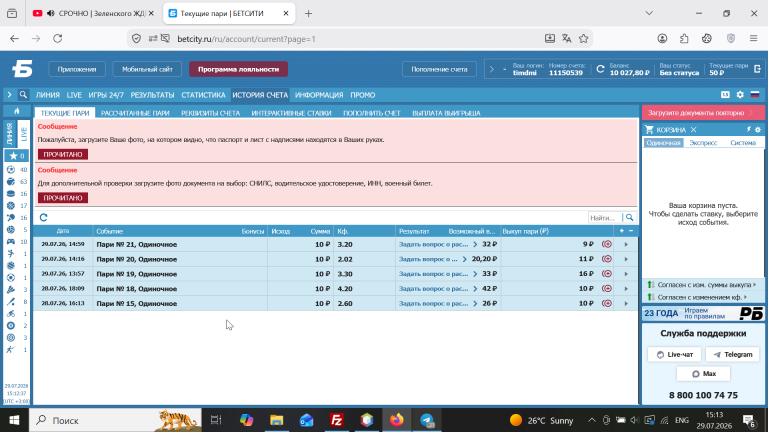This screenshot has width=768, height=432.
Task: Open the Telegram support button
Action: click(x=732, y=354)
